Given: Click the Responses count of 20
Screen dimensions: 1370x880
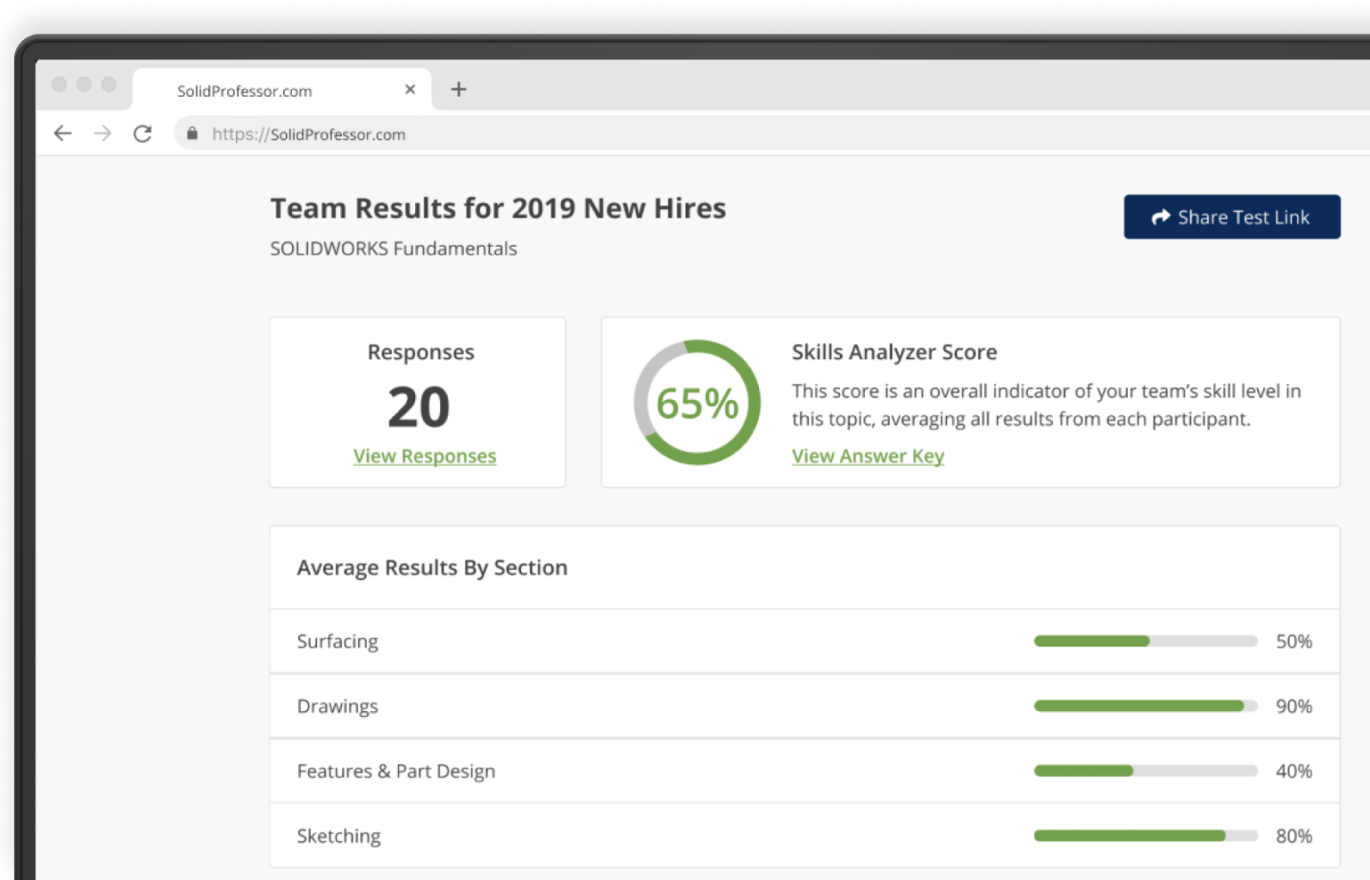Looking at the screenshot, I should (418, 407).
